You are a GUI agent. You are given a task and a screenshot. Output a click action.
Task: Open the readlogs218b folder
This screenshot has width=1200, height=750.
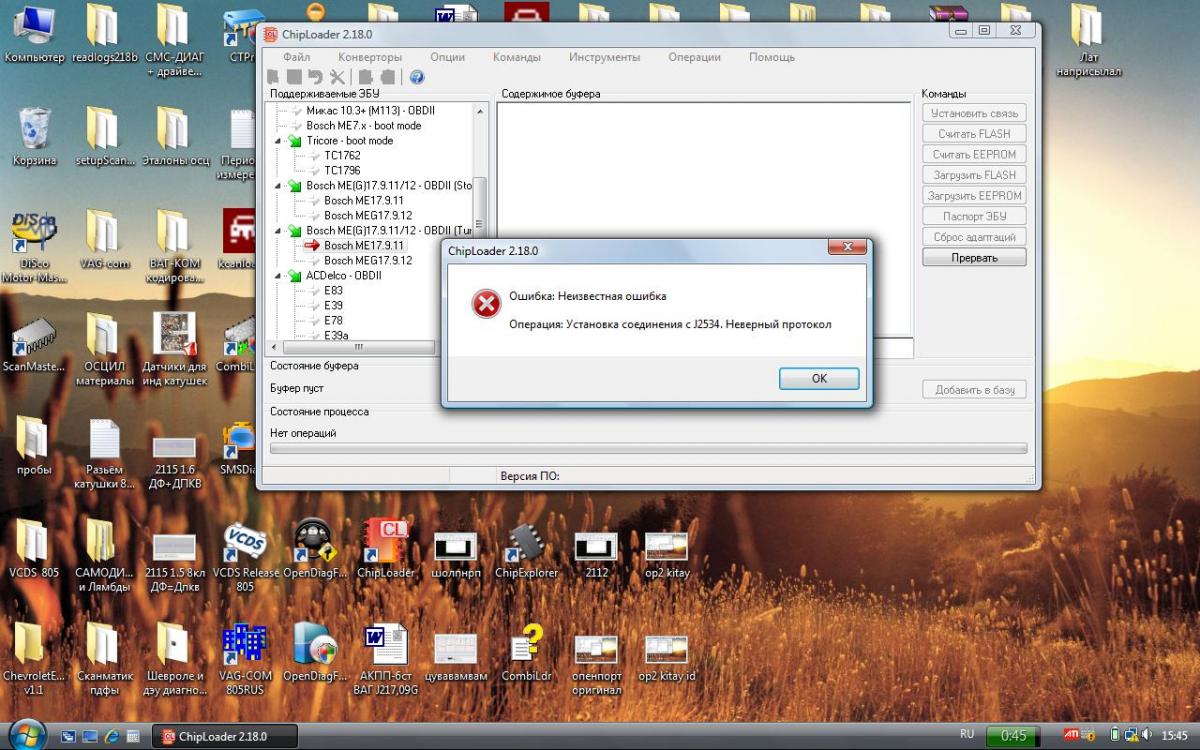[103, 35]
